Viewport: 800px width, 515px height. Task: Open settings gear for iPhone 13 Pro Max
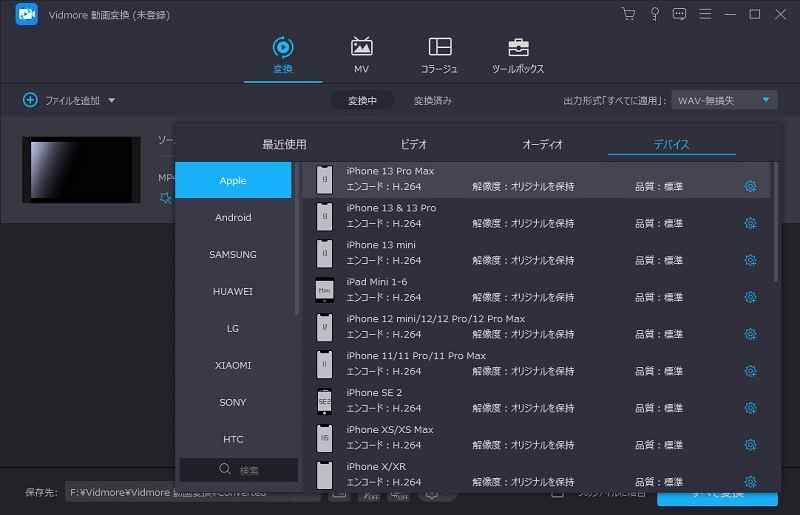(750, 186)
